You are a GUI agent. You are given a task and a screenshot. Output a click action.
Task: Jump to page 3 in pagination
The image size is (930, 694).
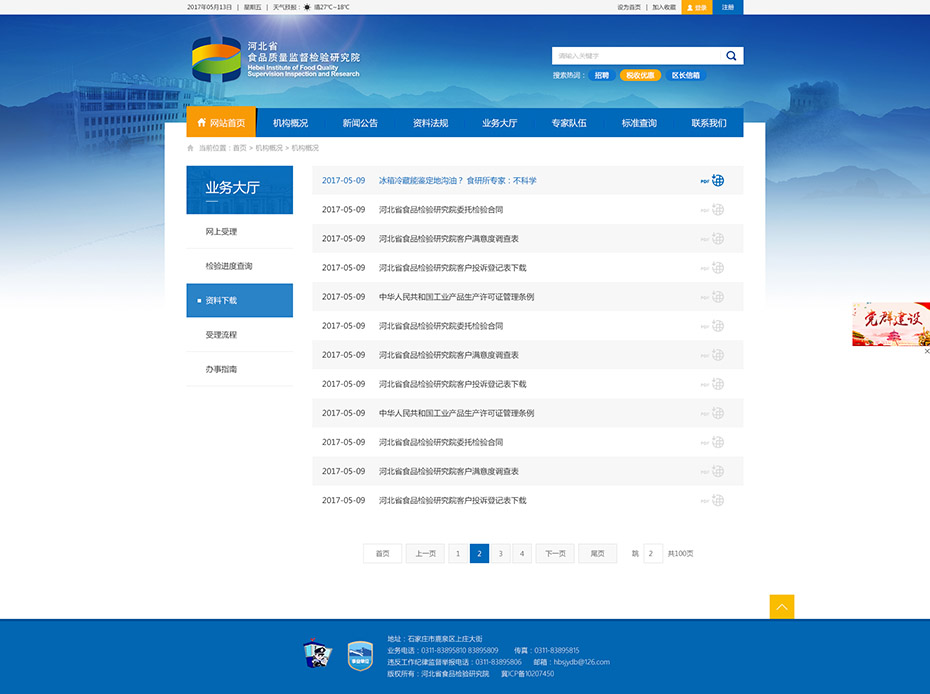click(501, 553)
